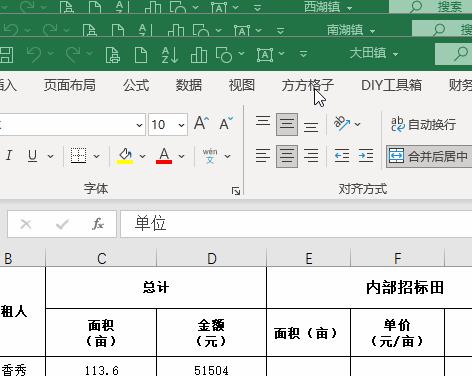Click the phonetic guide (wén) icon
472x376 pixels.
tap(210, 156)
